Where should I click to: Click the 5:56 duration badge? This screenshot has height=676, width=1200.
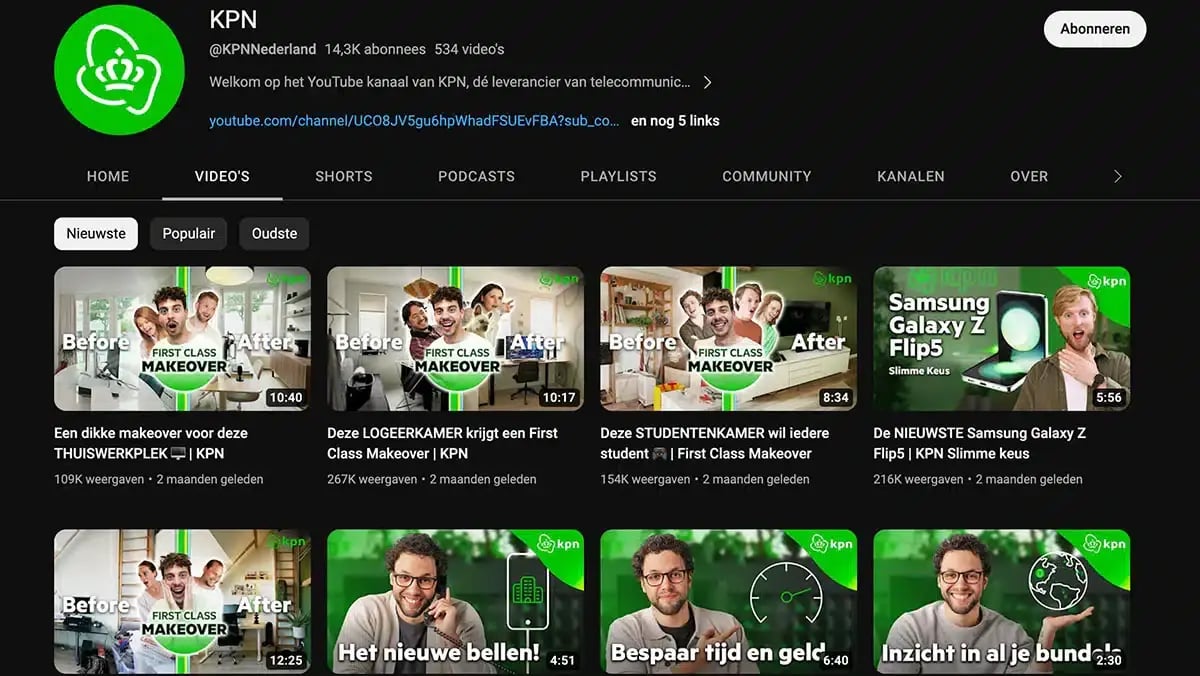coord(1108,397)
